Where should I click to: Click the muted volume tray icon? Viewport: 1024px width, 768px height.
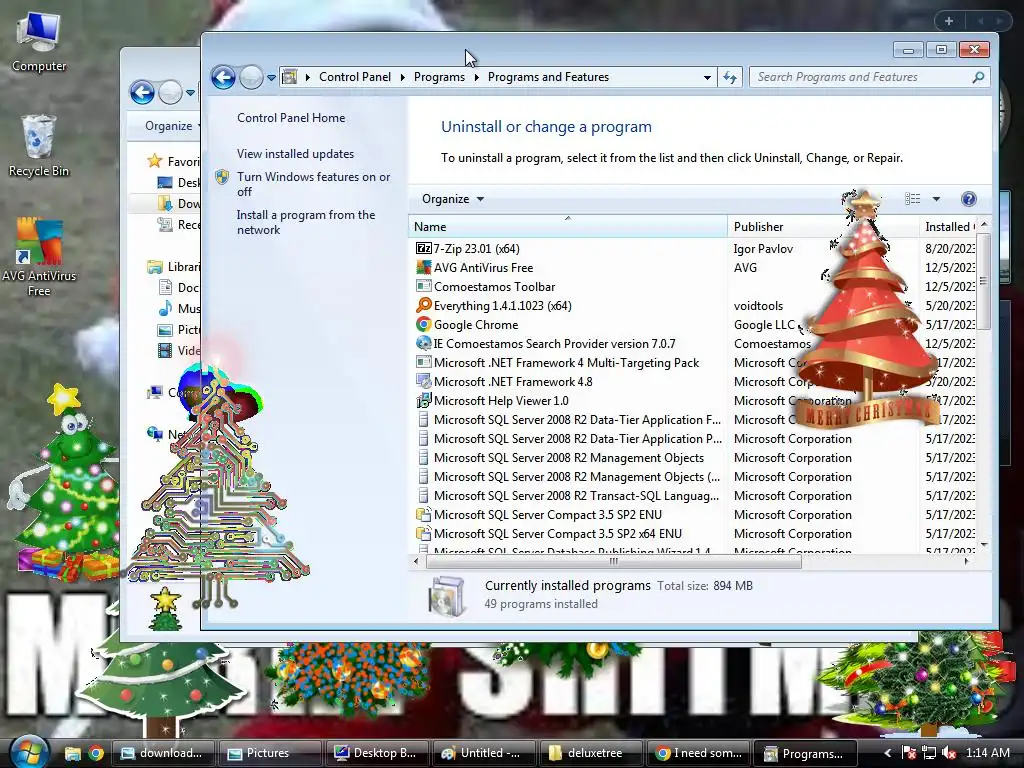(x=949, y=754)
